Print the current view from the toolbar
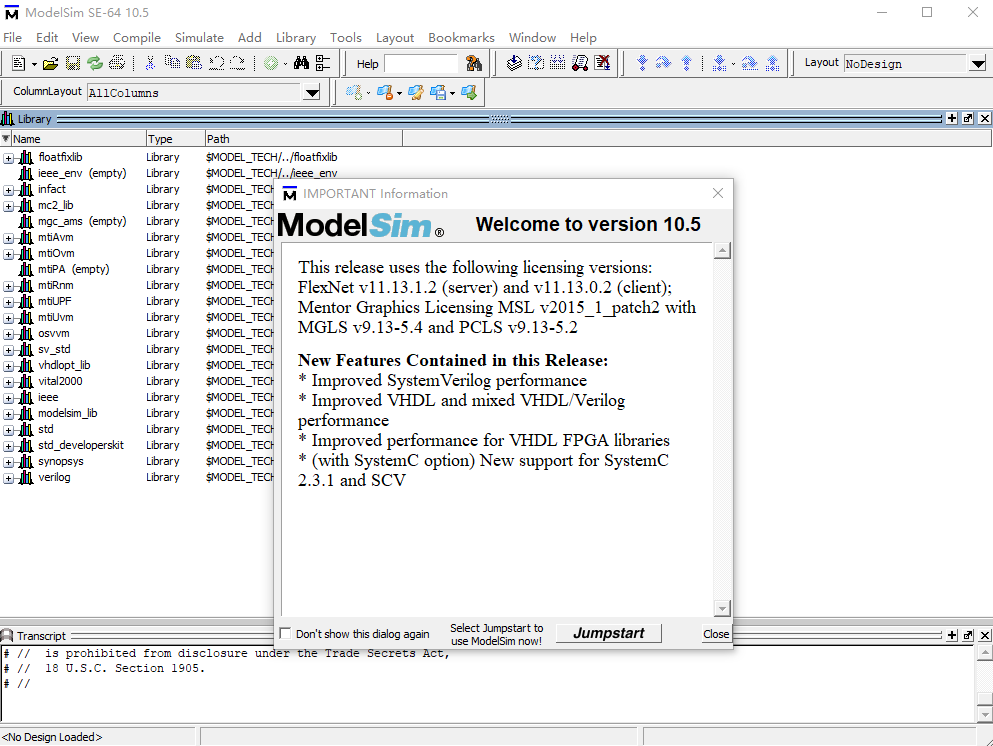 (x=117, y=62)
